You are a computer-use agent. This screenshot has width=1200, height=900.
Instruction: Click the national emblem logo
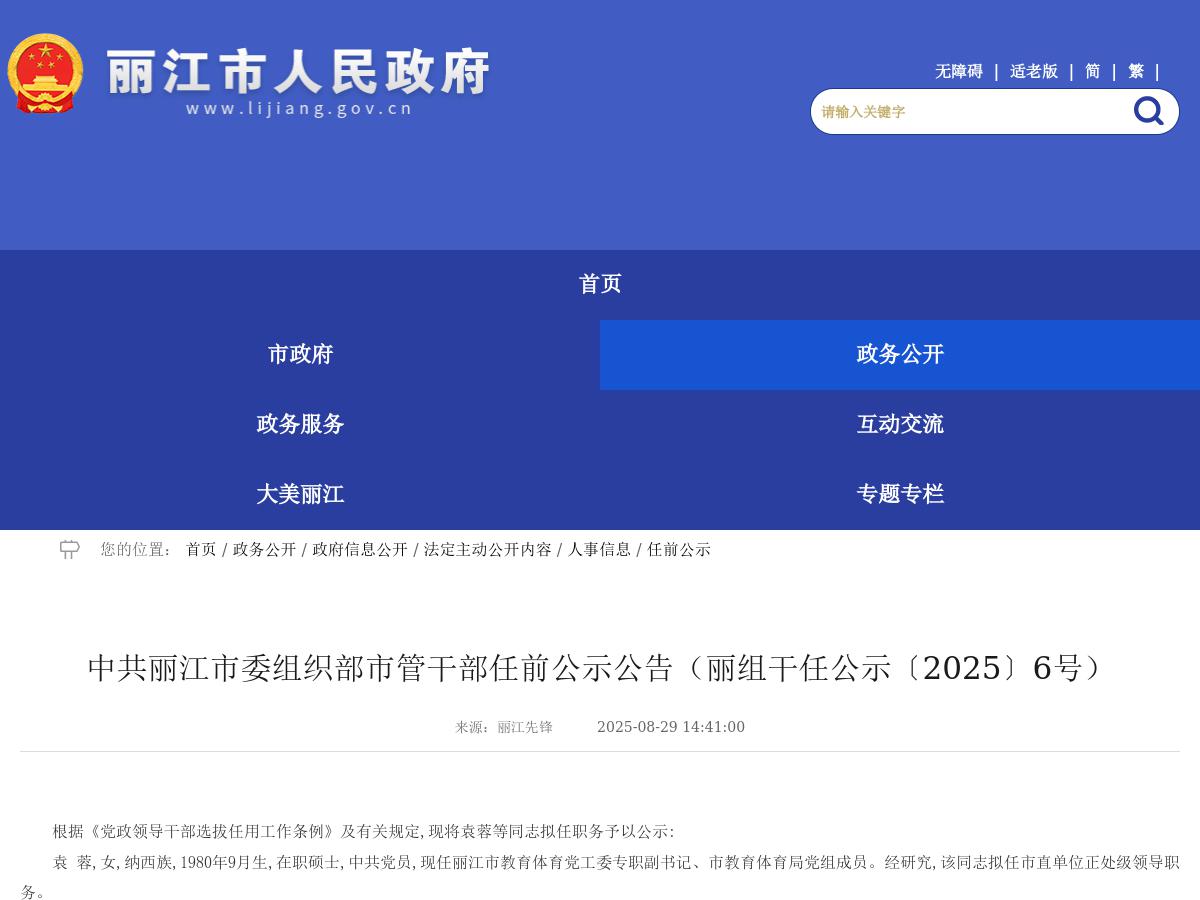(44, 72)
